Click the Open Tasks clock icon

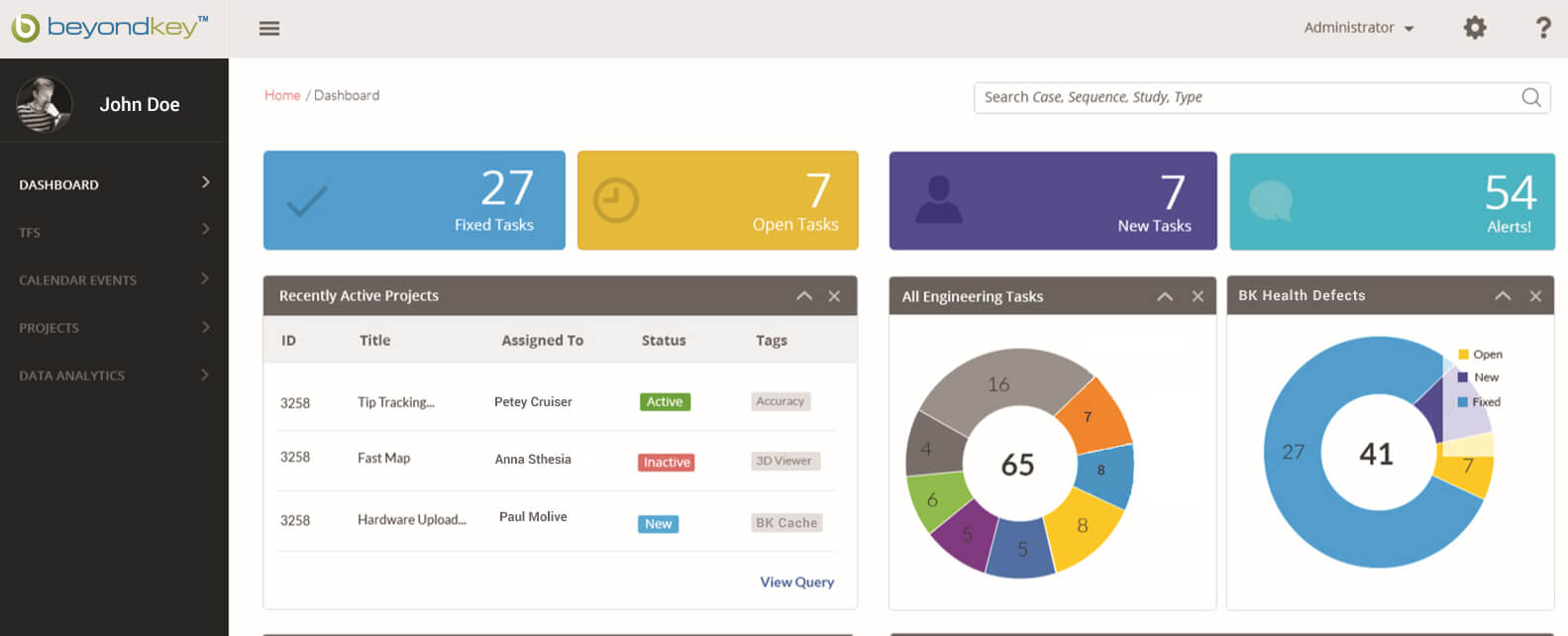616,201
